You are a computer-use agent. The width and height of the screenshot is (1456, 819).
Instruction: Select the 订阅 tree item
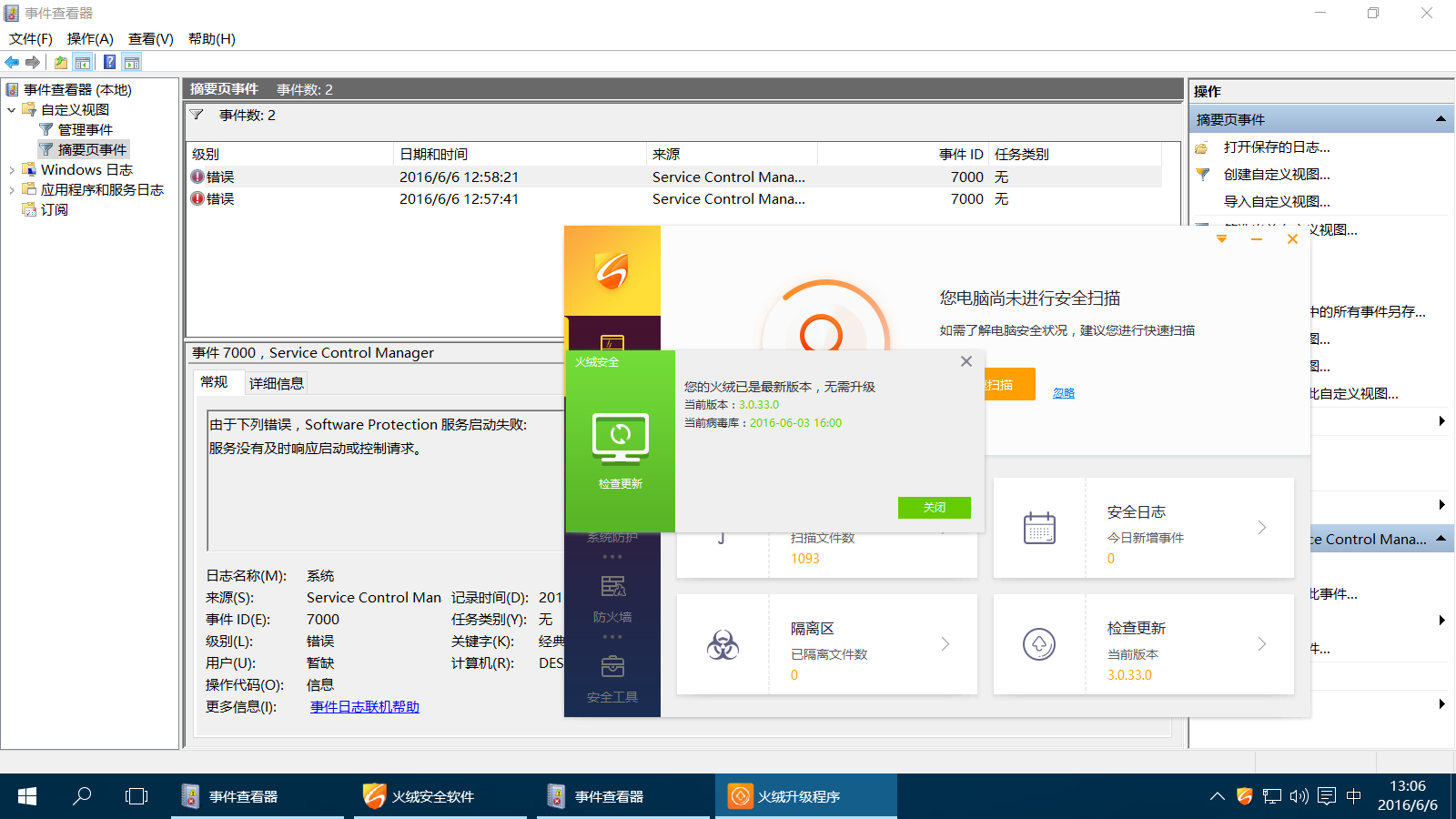pyautogui.click(x=55, y=210)
